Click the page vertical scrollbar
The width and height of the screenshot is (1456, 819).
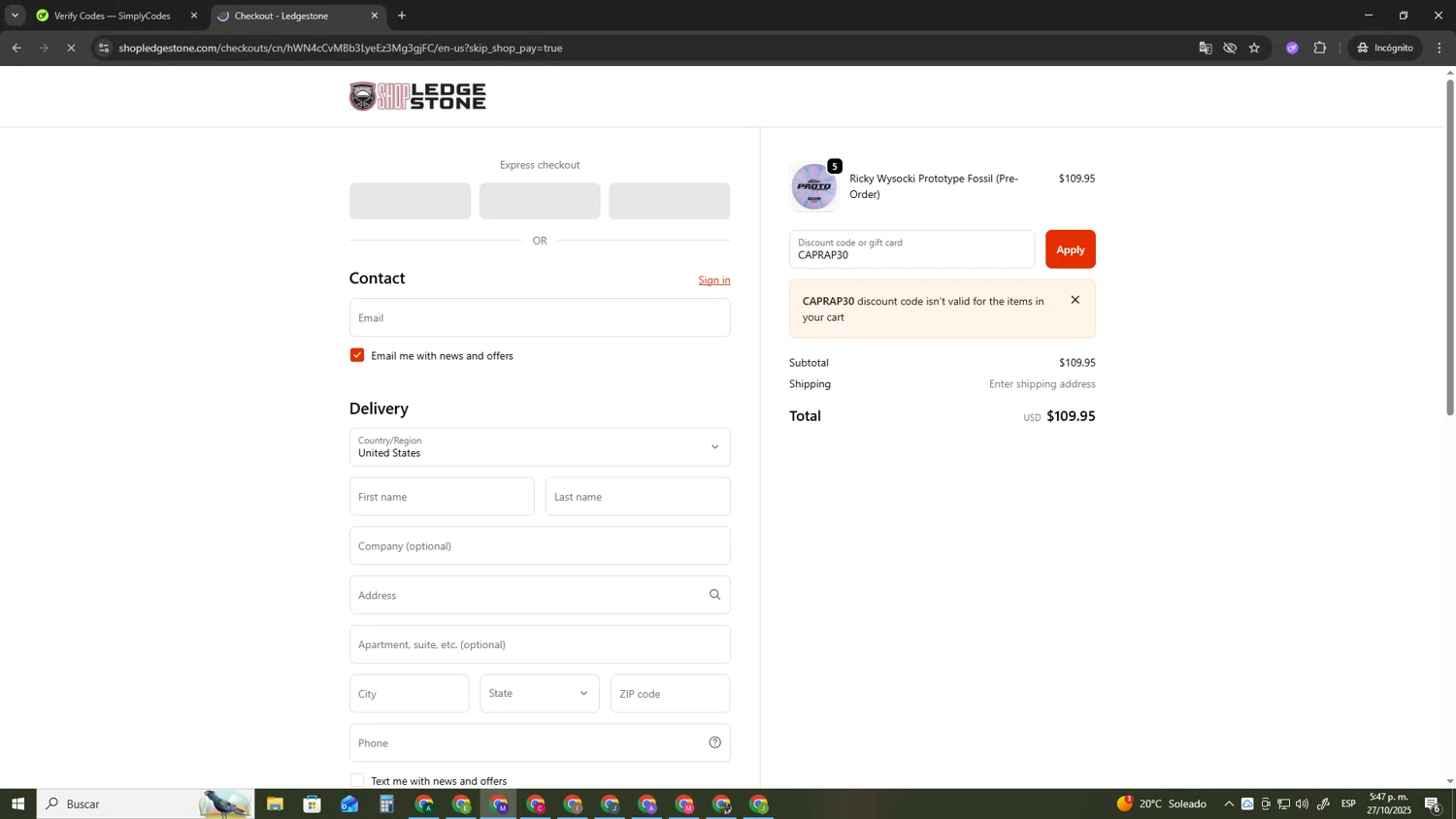pyautogui.click(x=1450, y=247)
